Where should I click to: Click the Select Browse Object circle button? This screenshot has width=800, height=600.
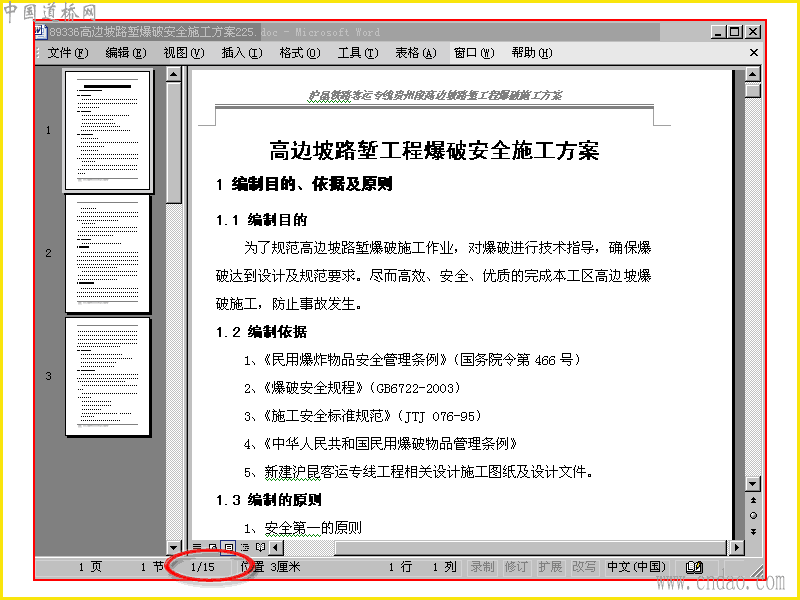click(753, 515)
